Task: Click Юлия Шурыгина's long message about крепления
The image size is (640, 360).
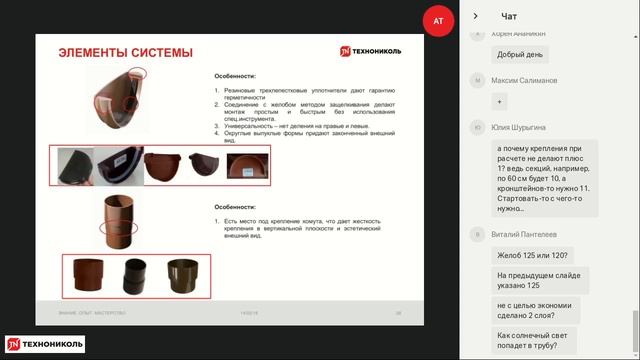Action: (x=544, y=178)
